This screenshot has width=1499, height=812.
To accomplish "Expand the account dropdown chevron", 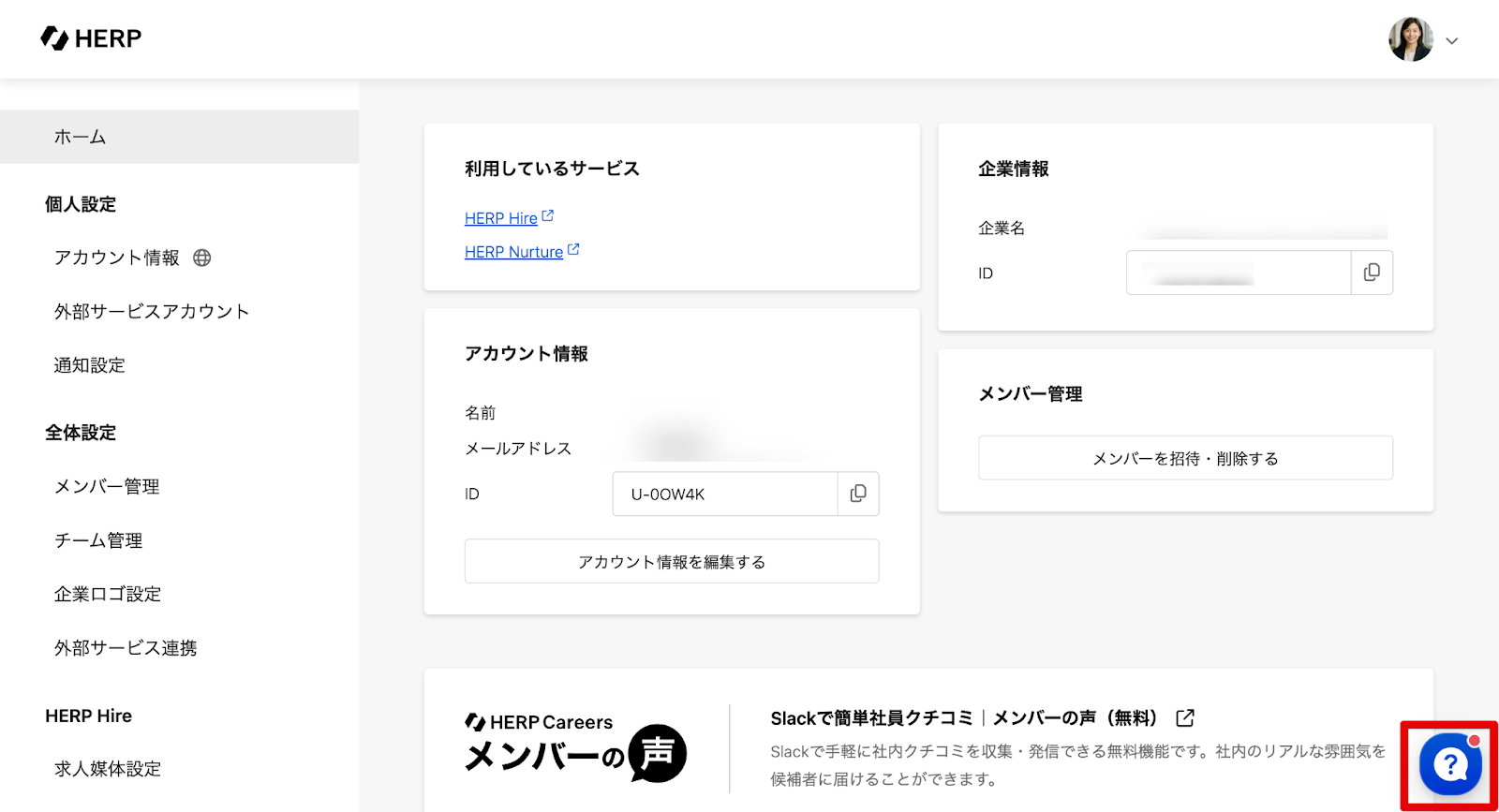I will coord(1451,41).
